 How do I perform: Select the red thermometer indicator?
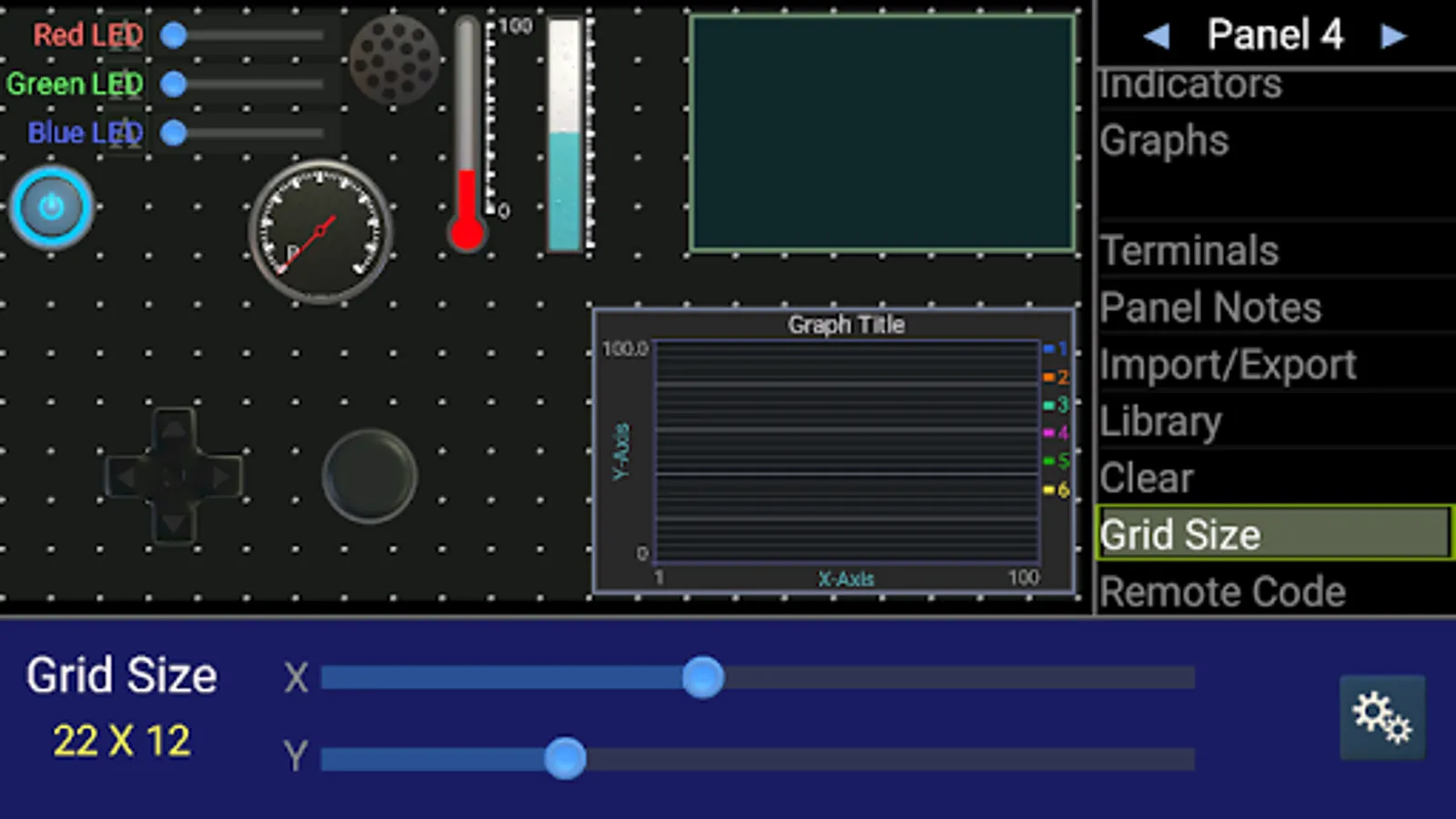(467, 134)
